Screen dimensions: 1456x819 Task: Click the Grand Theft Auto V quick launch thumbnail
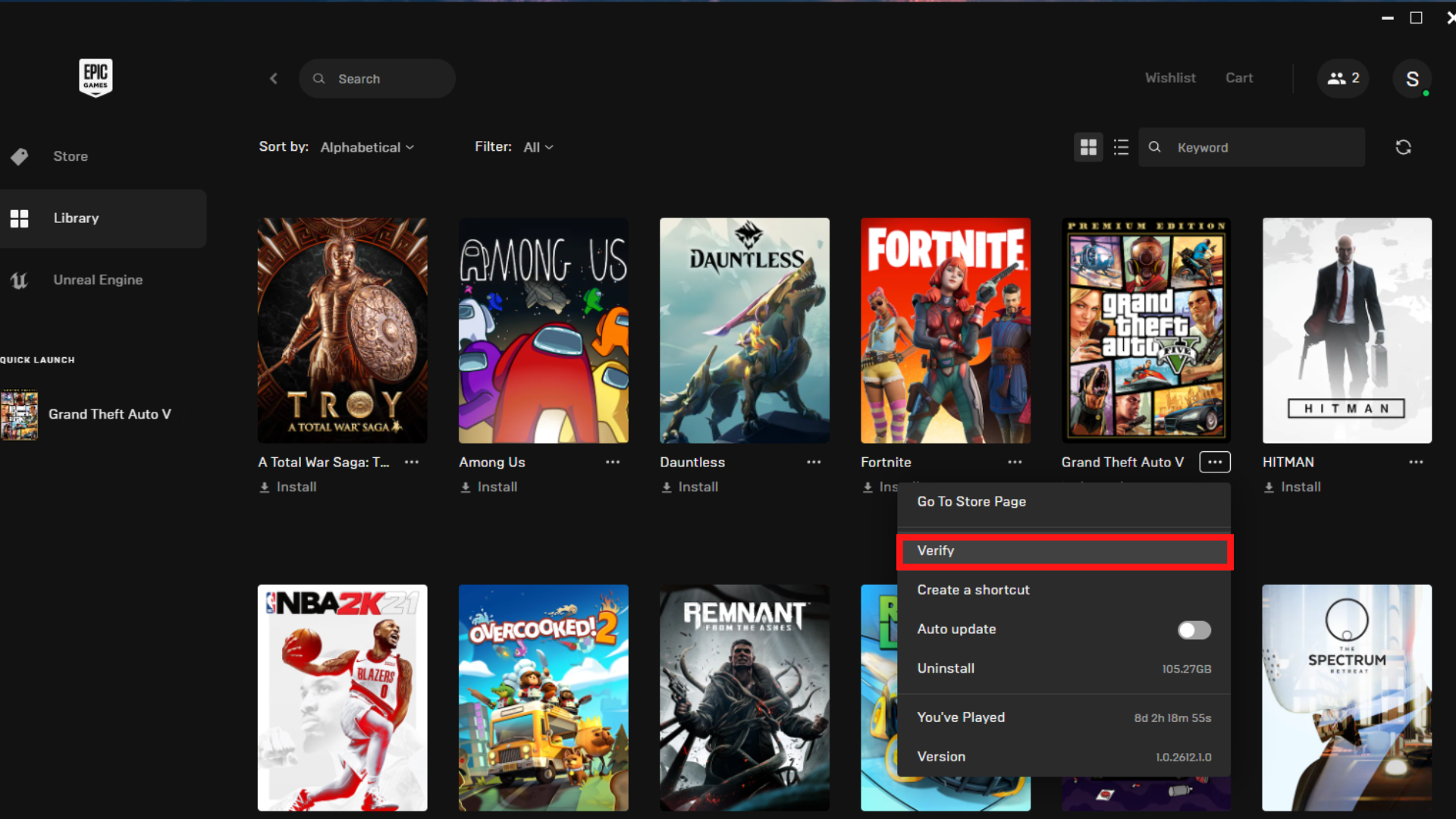pyautogui.click(x=20, y=414)
